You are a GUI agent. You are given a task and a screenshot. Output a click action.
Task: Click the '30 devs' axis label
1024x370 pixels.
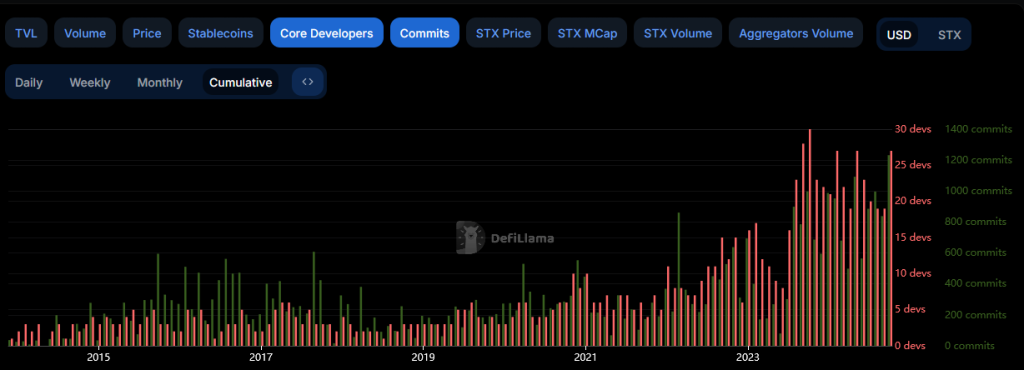912,129
